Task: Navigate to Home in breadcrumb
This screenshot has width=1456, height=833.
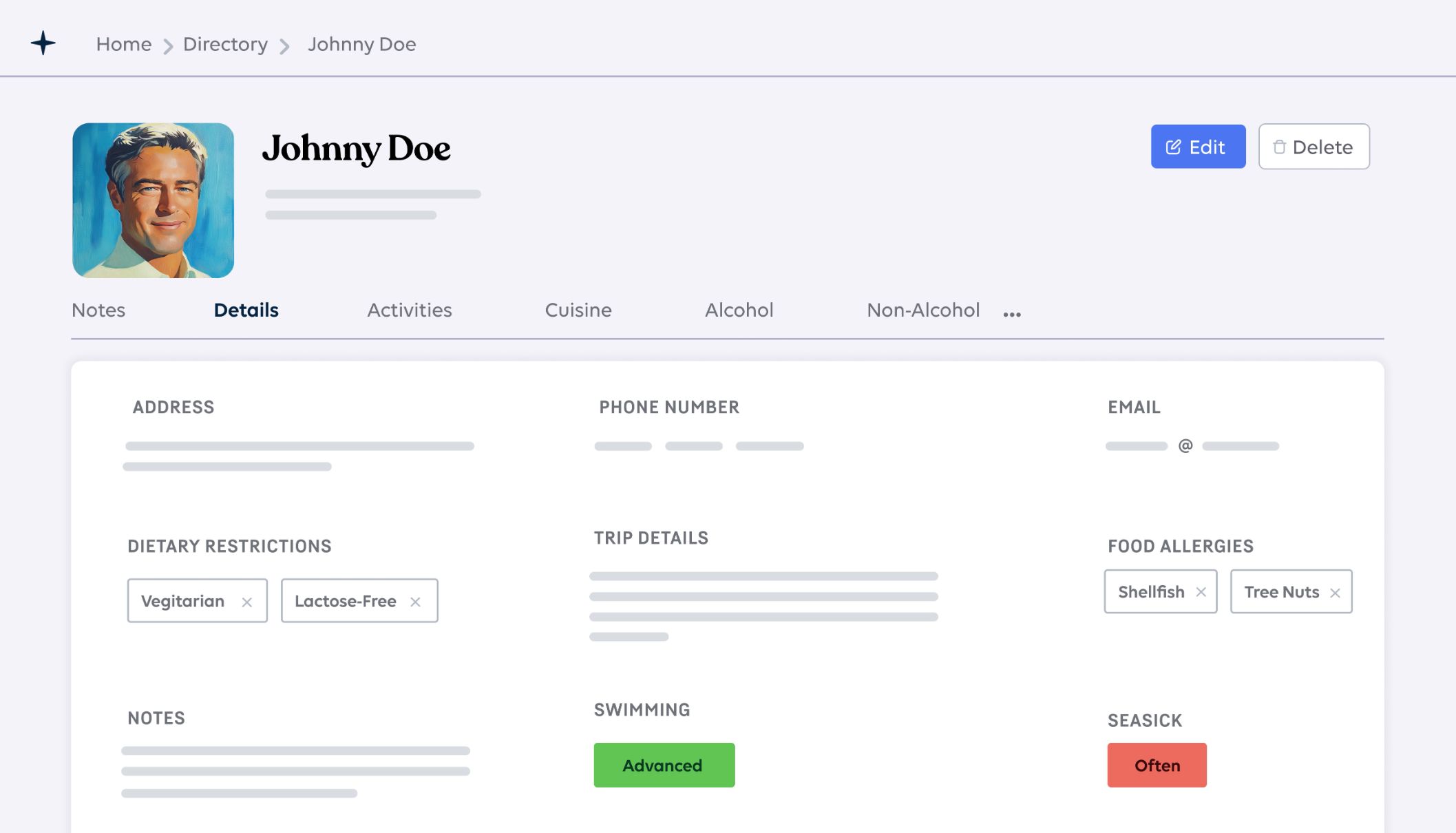Action: (x=123, y=43)
